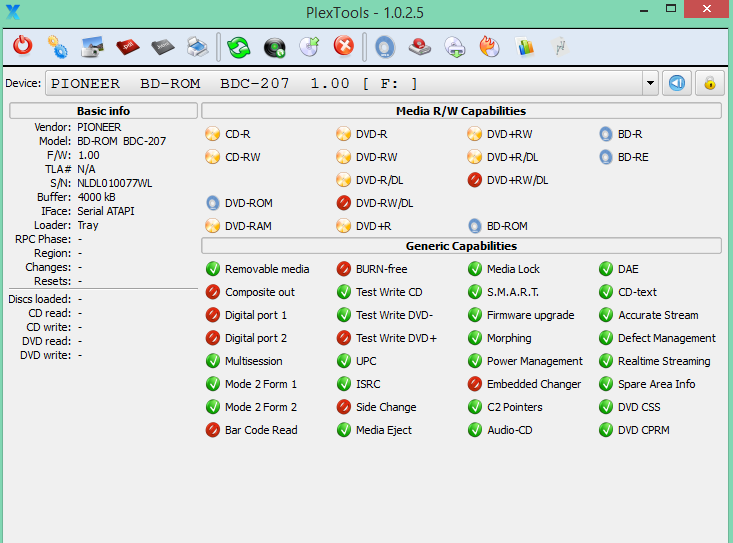733x543 pixels.
Task: Click the BD-RE label
Action: [633, 157]
